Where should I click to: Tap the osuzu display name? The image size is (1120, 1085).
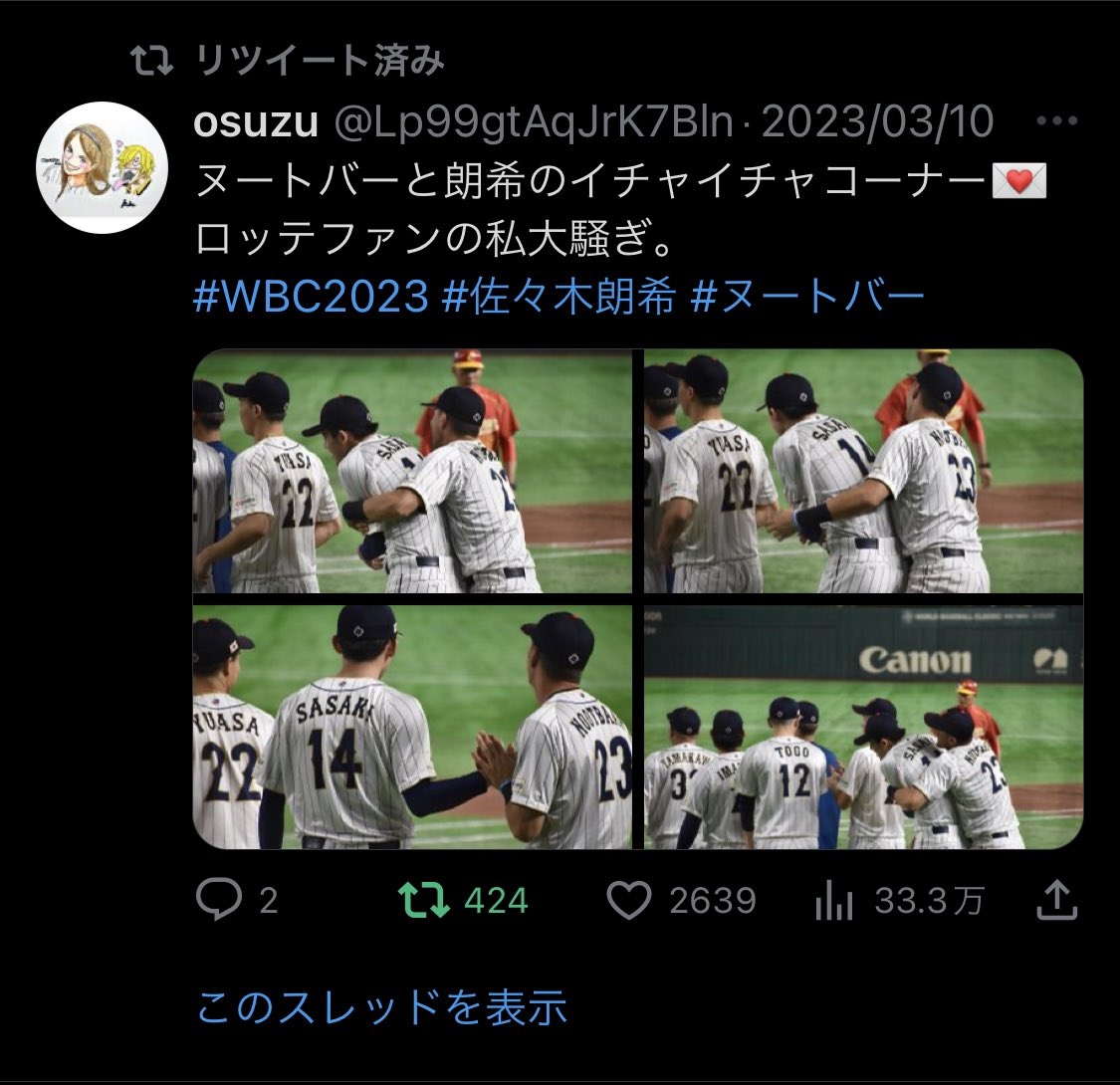coord(256,122)
